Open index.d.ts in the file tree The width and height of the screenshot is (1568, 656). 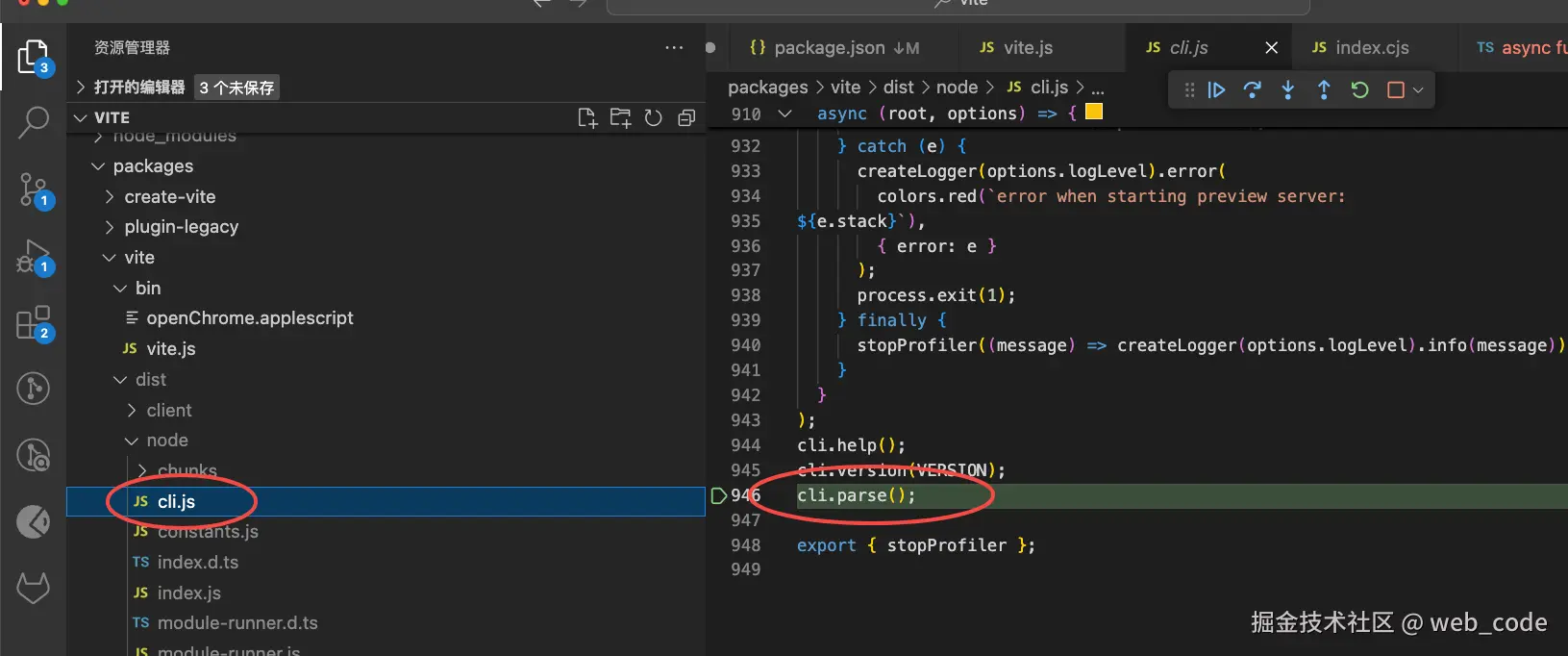[198, 562]
